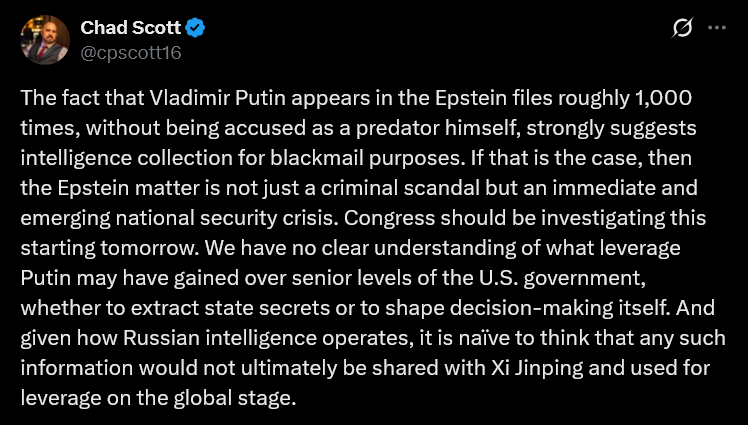This screenshot has height=425, width=748.
Task: Open Chad Scott's profile picture
Action: [45, 41]
